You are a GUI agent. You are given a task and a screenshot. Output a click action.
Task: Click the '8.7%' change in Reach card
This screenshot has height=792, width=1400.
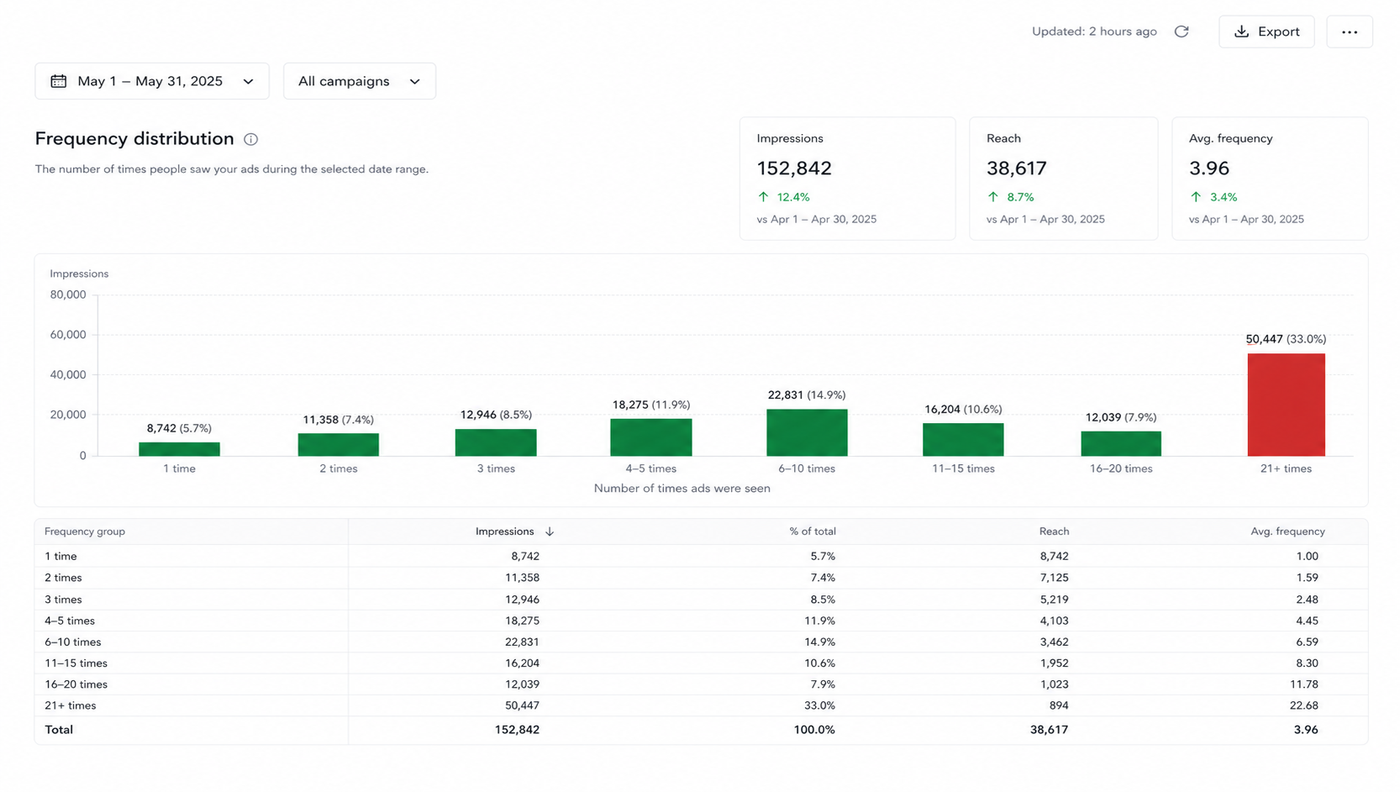click(x=1020, y=197)
